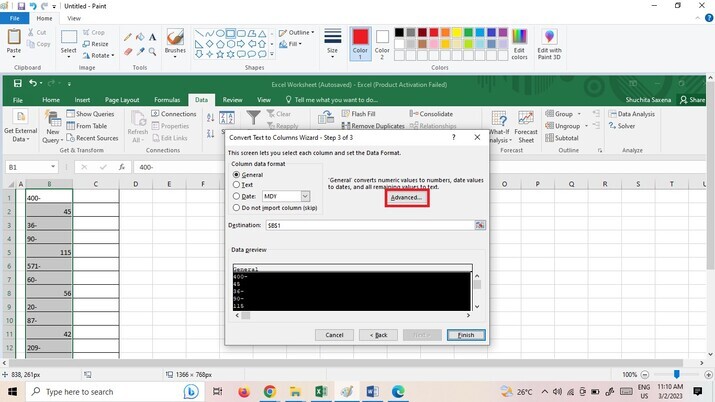Click the destination range selector icon

(x=480, y=225)
